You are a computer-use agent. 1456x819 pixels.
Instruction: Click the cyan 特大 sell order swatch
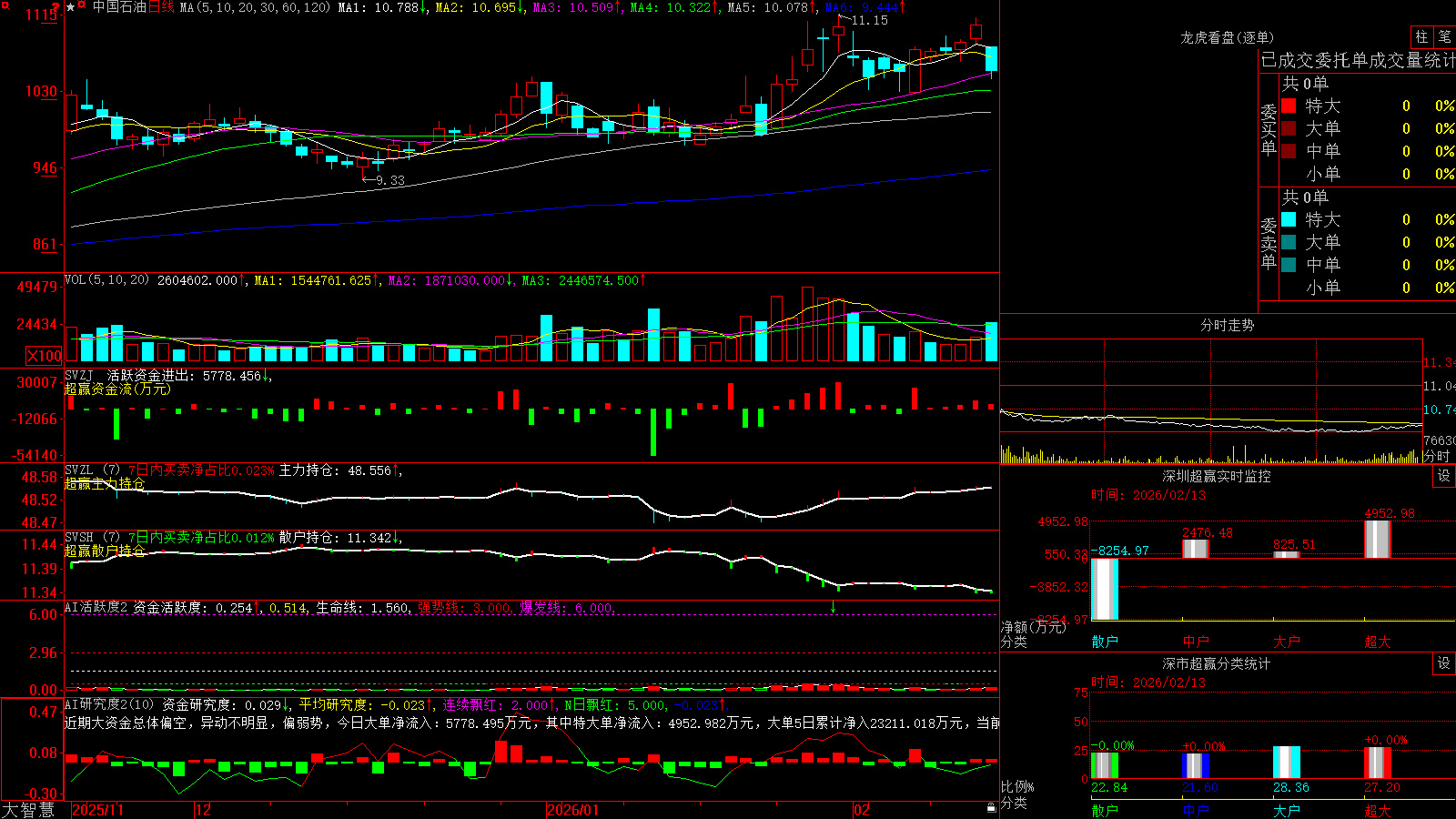pos(1289,219)
